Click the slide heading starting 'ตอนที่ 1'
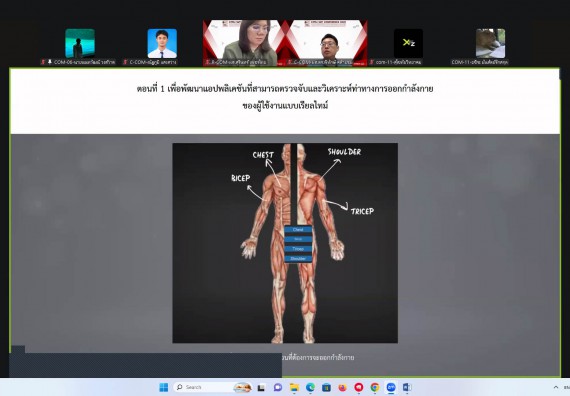This screenshot has height=396, width=570. click(x=285, y=89)
